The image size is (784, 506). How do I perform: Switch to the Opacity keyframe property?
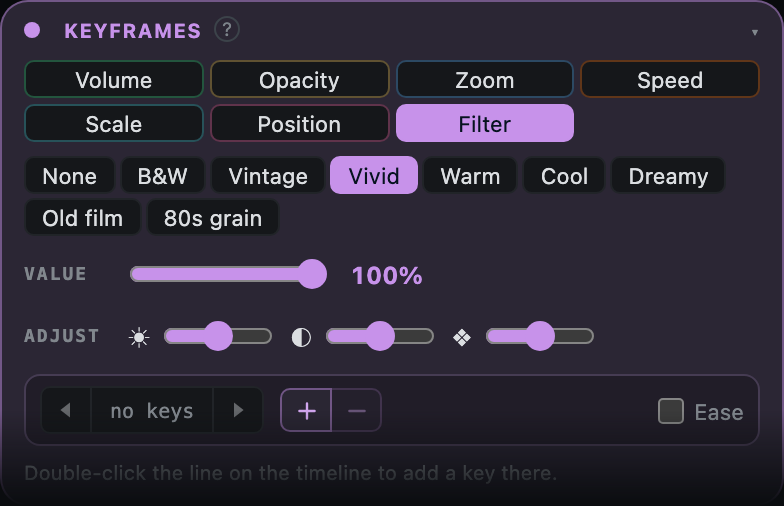click(x=300, y=80)
